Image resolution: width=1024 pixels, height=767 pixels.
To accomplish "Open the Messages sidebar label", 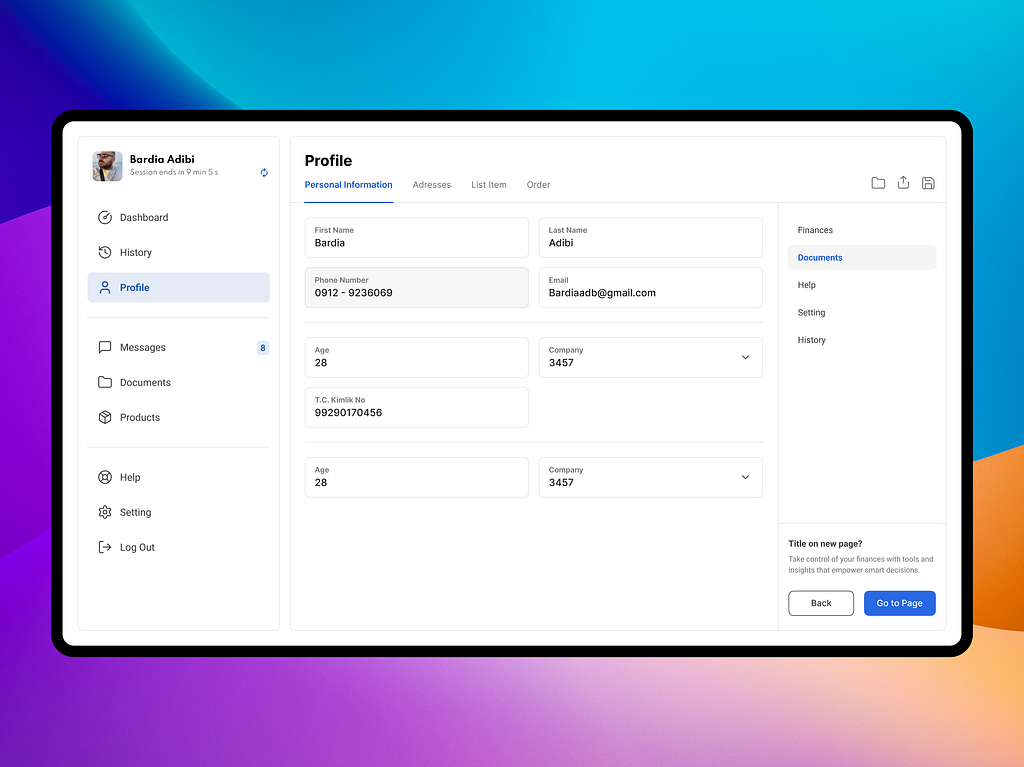I will (x=142, y=348).
